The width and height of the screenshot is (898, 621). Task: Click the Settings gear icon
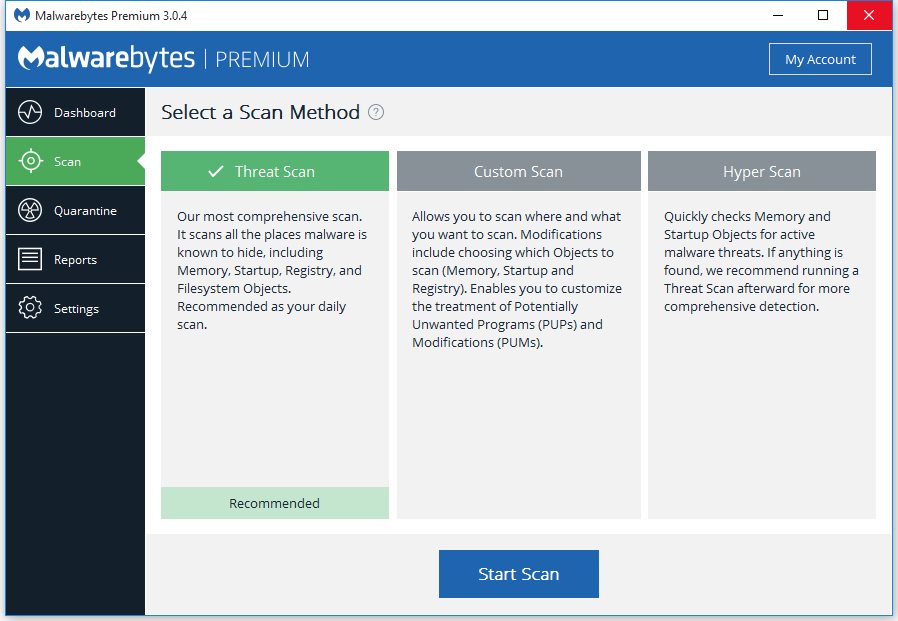30,308
